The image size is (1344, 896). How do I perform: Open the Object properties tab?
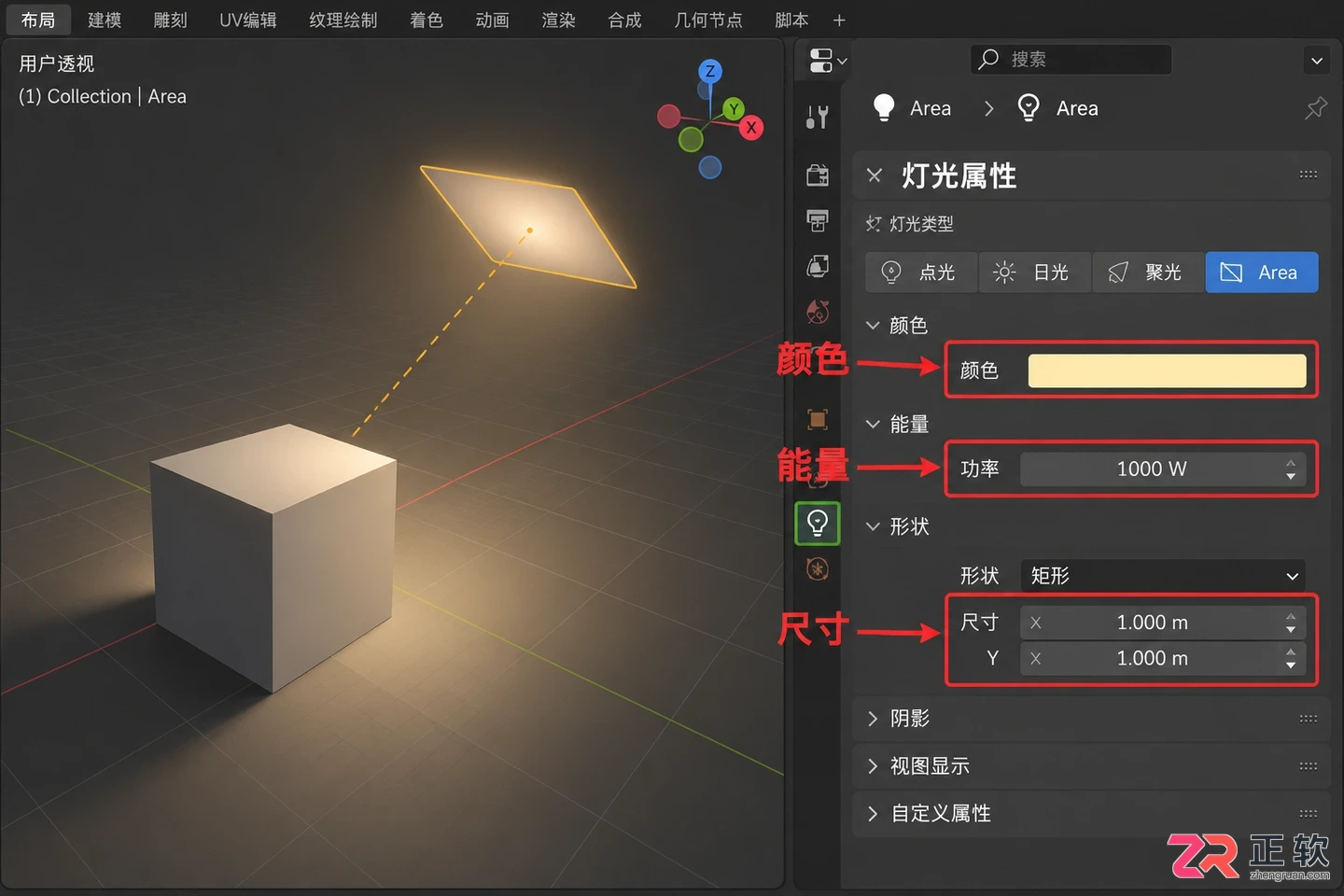click(x=818, y=419)
